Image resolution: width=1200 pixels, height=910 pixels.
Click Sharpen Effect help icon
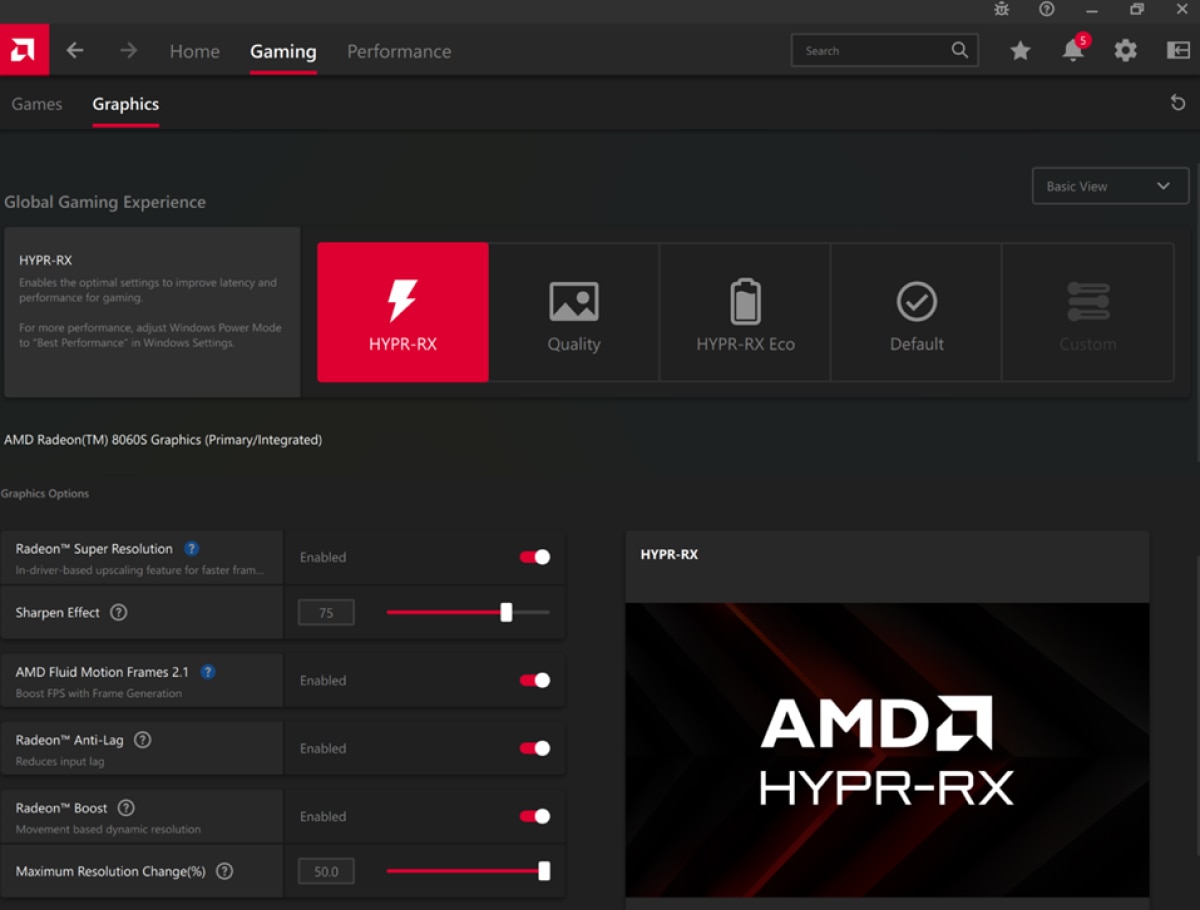118,612
